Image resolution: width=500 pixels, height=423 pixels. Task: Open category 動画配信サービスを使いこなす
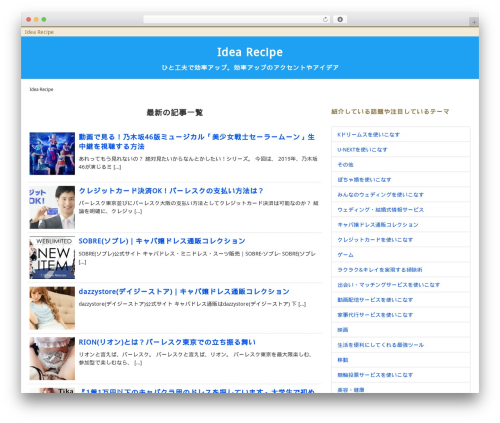(375, 300)
